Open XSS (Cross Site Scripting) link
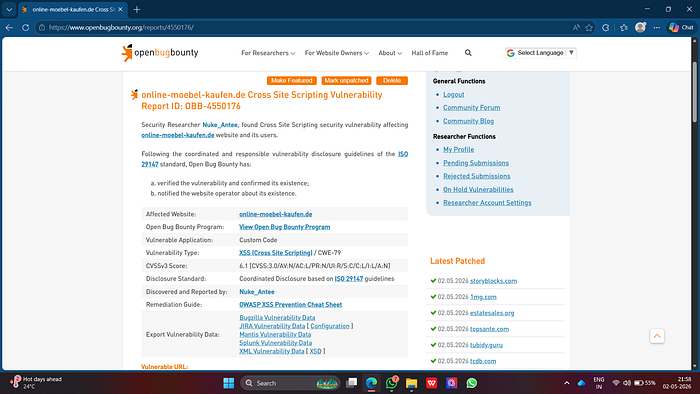Viewport: 700px width, 394px height. click(x=275, y=253)
